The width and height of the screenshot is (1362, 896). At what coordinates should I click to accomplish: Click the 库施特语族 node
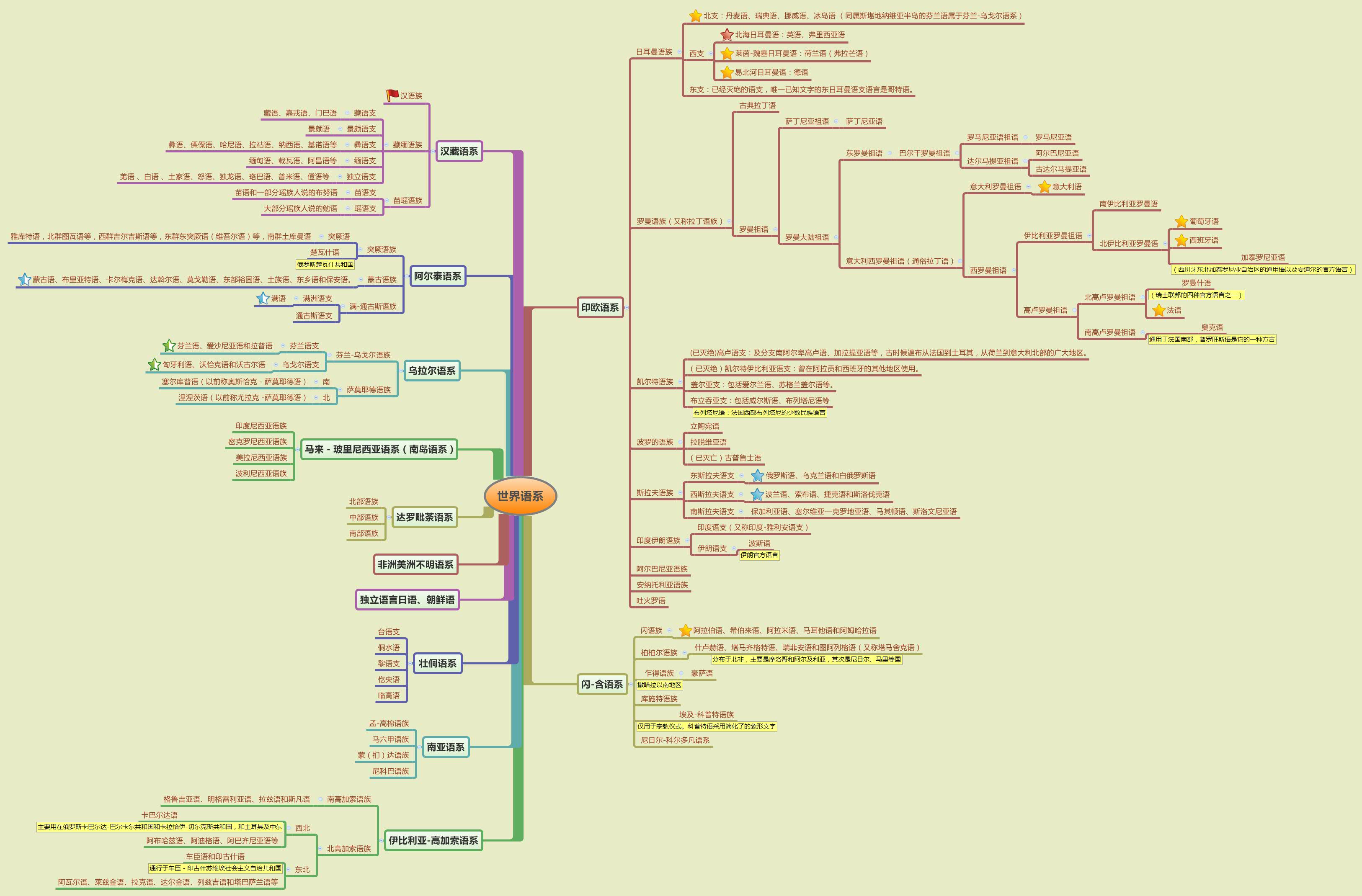coord(659,699)
